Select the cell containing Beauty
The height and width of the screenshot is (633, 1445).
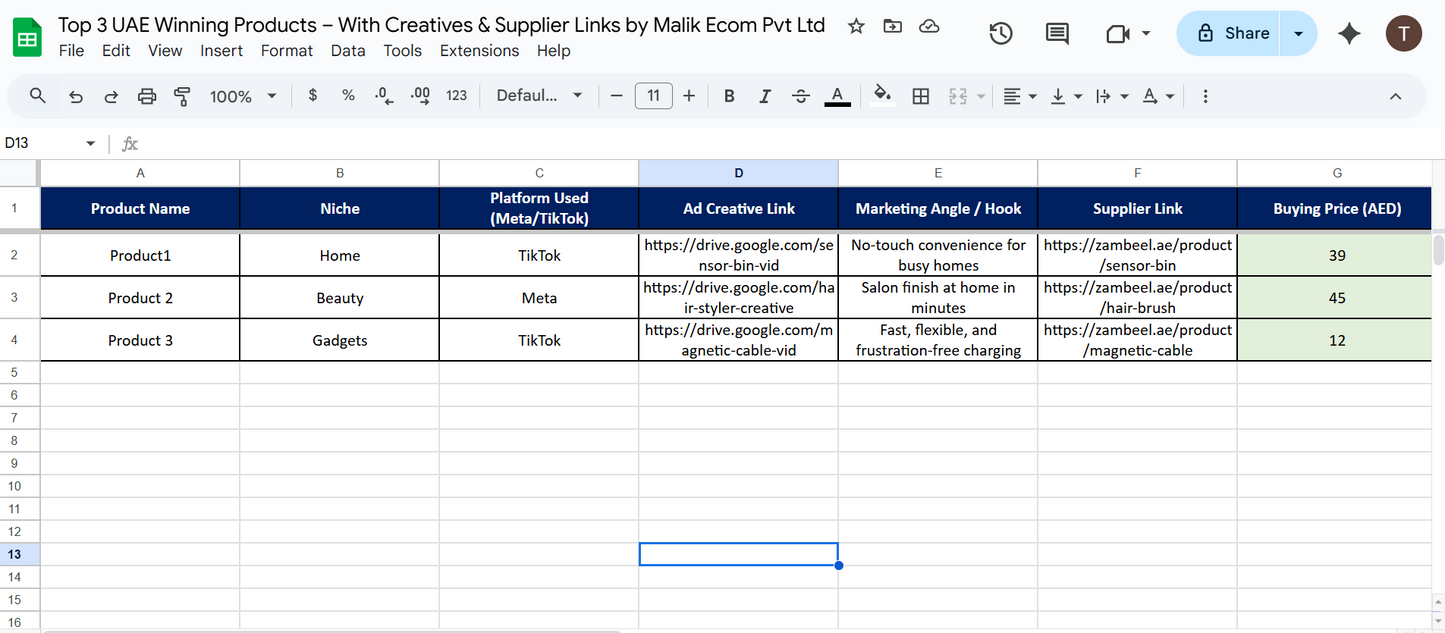[340, 298]
